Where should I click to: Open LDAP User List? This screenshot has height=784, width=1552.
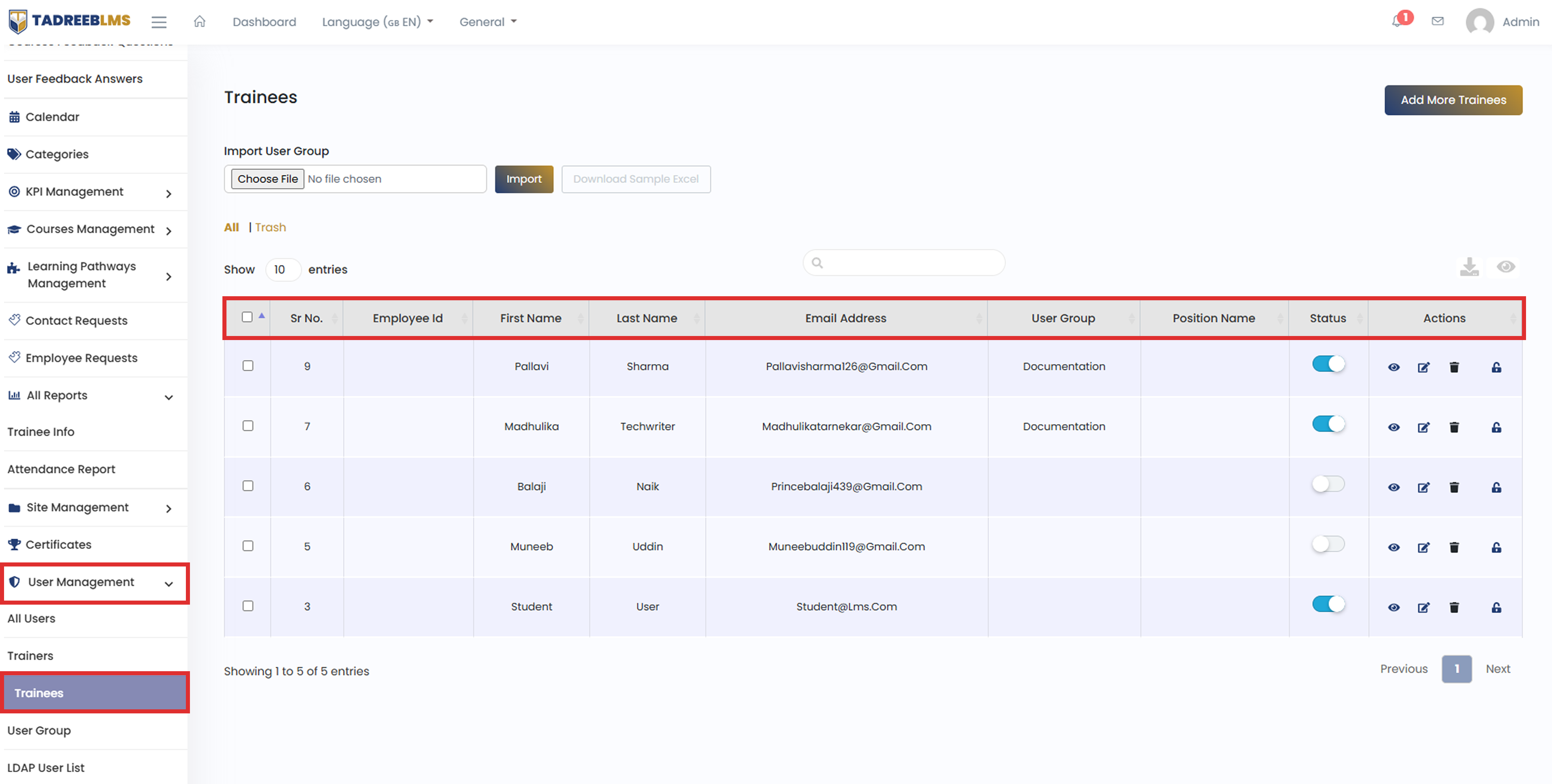click(46, 768)
